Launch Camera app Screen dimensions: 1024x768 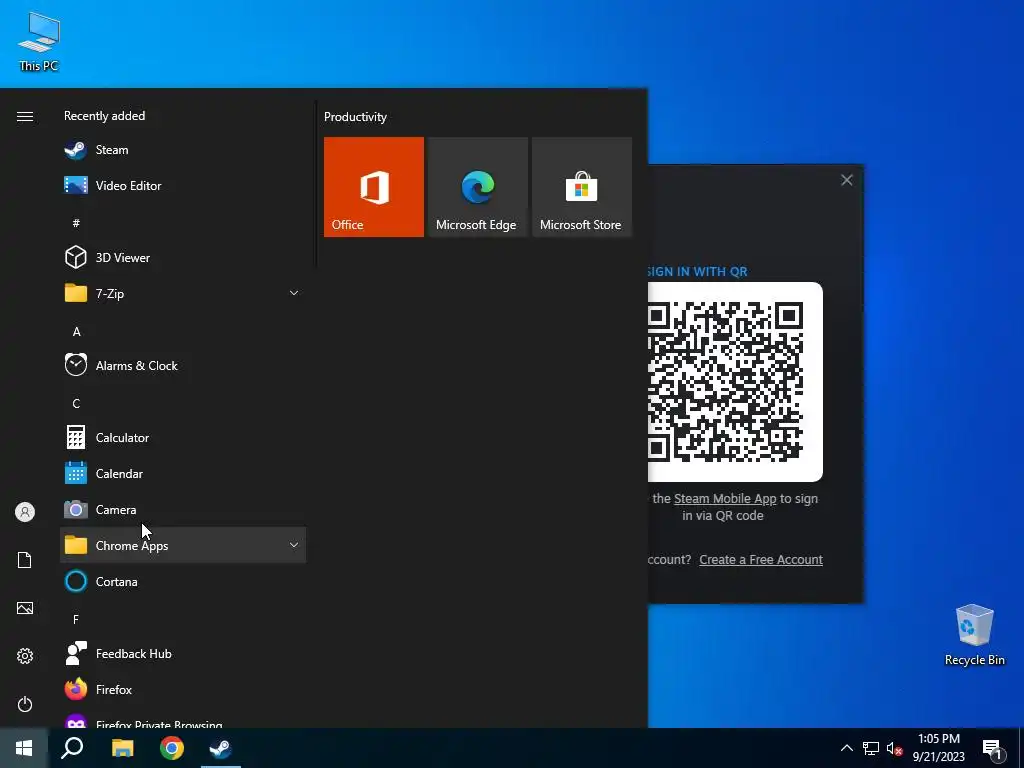(183, 509)
